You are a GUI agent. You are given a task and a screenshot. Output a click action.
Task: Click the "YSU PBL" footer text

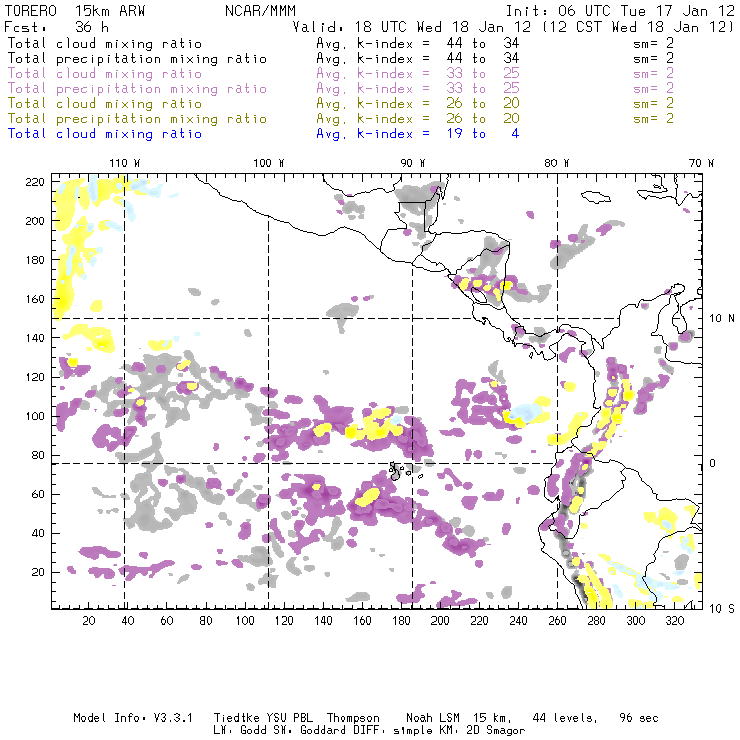coord(289,718)
